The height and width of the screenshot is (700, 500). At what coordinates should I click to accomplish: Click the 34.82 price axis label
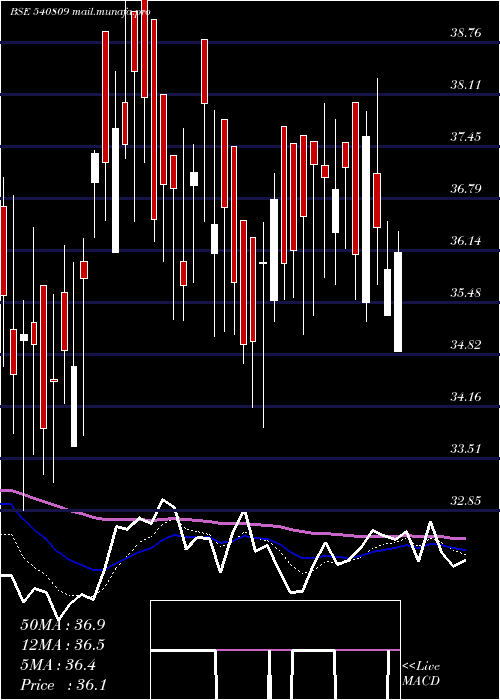point(466,345)
